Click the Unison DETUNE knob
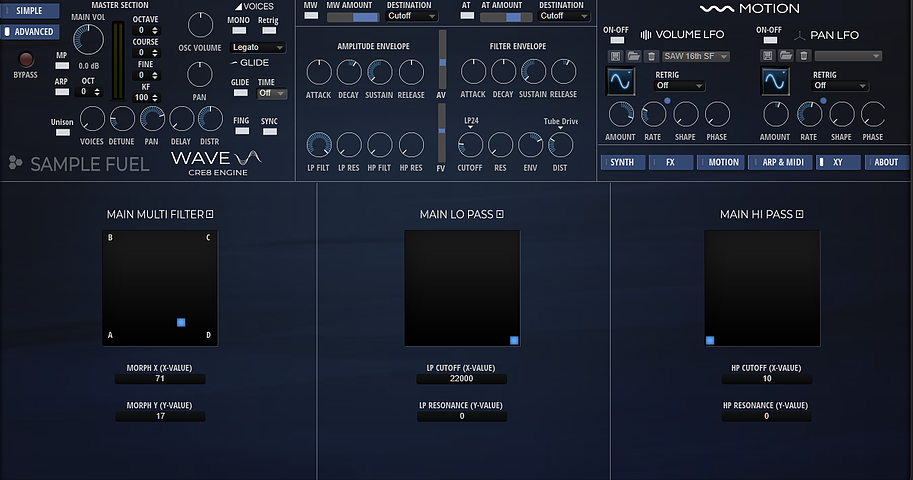Image resolution: width=913 pixels, height=480 pixels. (x=122, y=119)
